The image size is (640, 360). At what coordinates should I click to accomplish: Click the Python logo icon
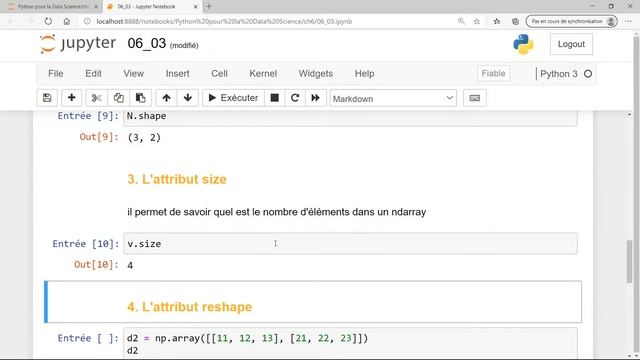click(x=523, y=44)
